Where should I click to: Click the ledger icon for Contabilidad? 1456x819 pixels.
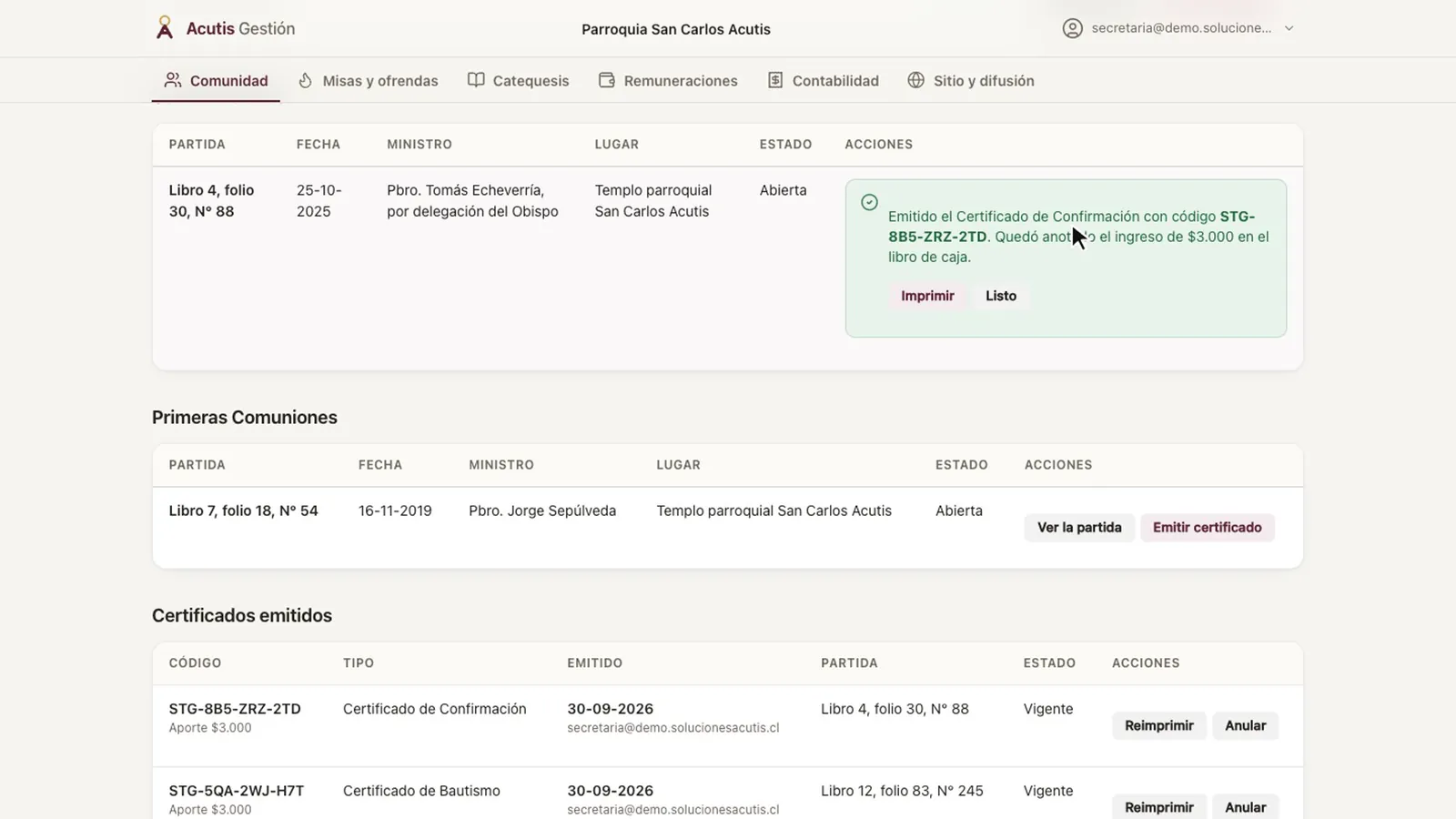pyautogui.click(x=775, y=80)
